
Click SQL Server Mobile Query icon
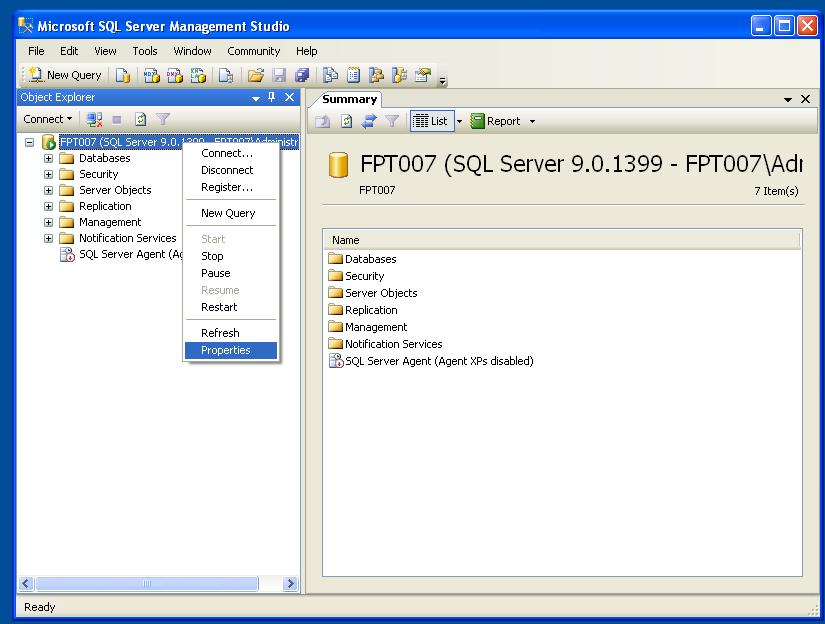pos(226,75)
